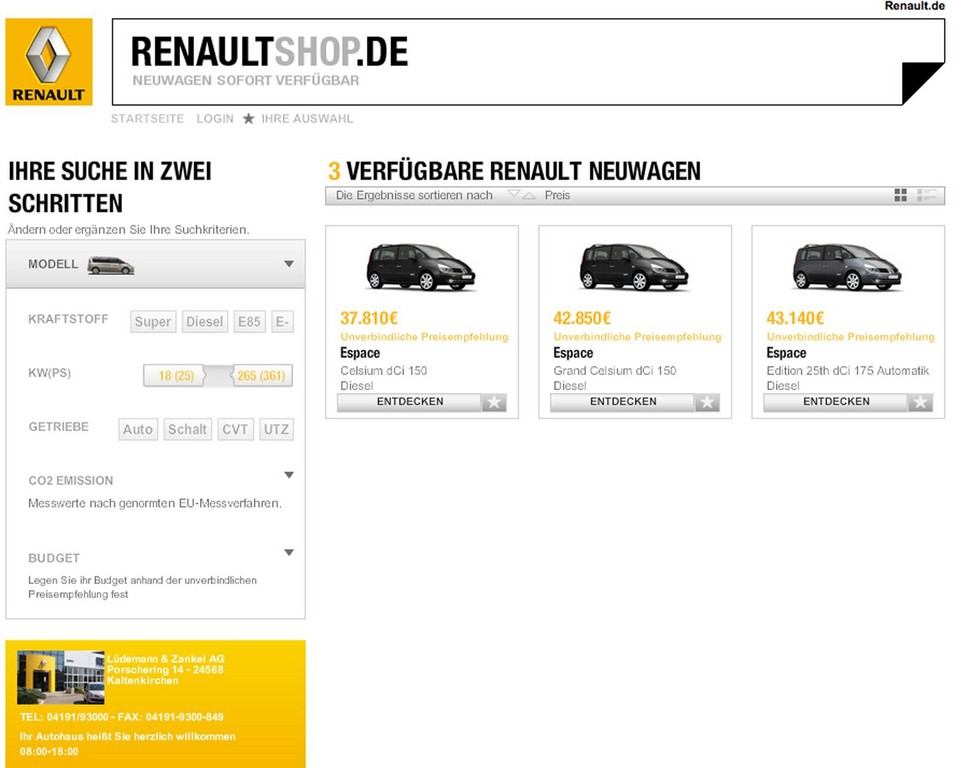
Task: Switch results to grid view icon
Action: click(901, 195)
